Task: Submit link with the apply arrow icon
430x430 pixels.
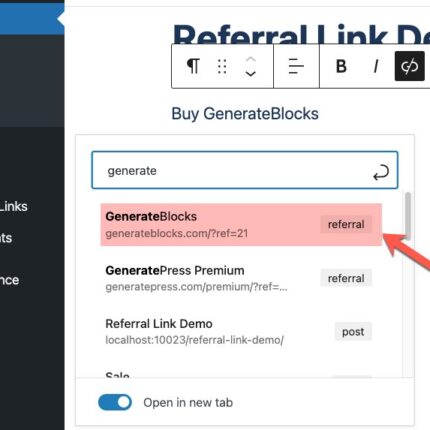Action: [381, 172]
